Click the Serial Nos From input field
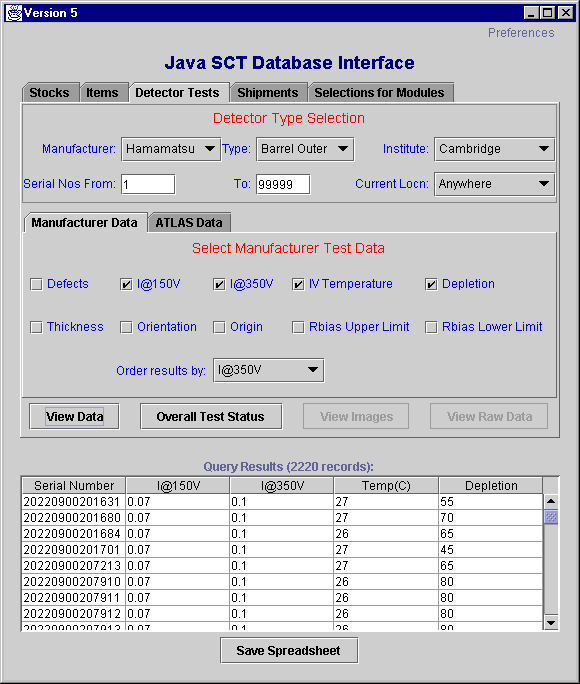 click(148, 184)
